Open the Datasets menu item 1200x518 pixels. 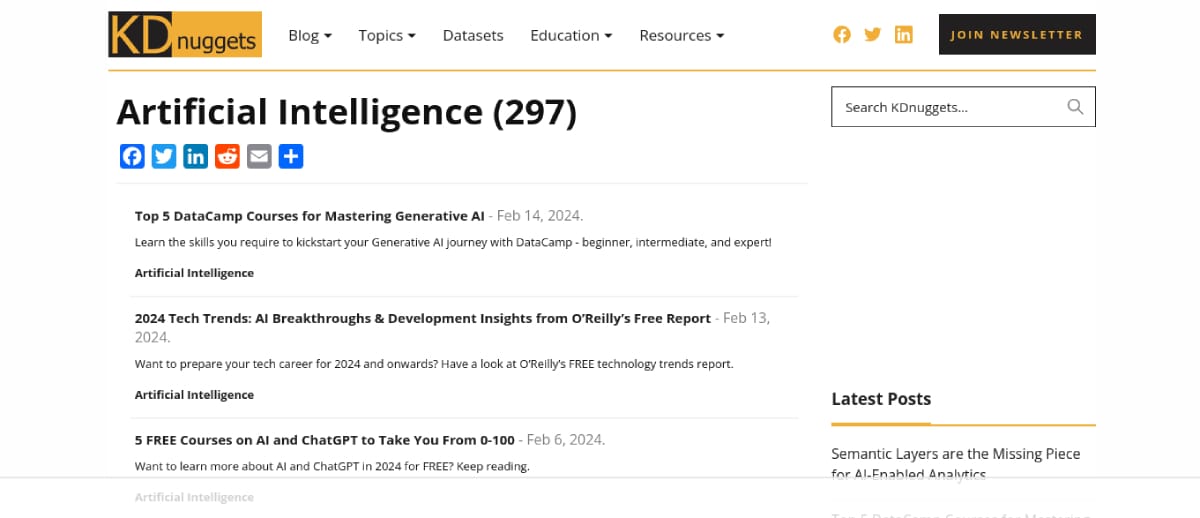pyautogui.click(x=473, y=35)
